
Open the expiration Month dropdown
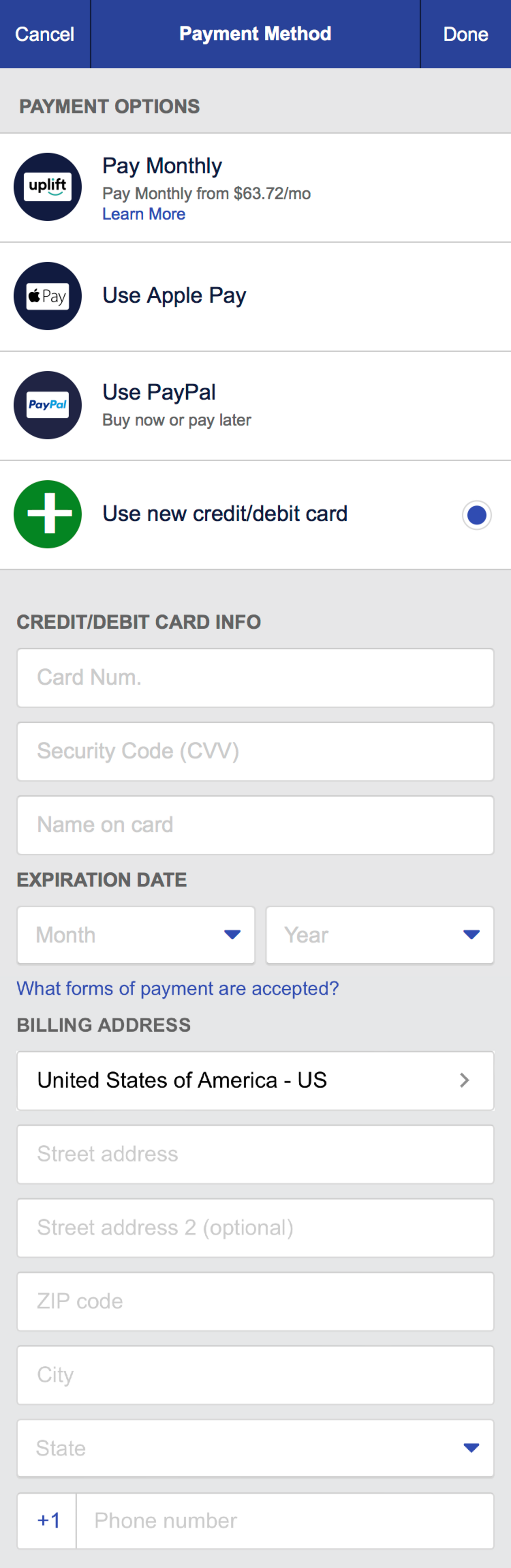(x=136, y=935)
